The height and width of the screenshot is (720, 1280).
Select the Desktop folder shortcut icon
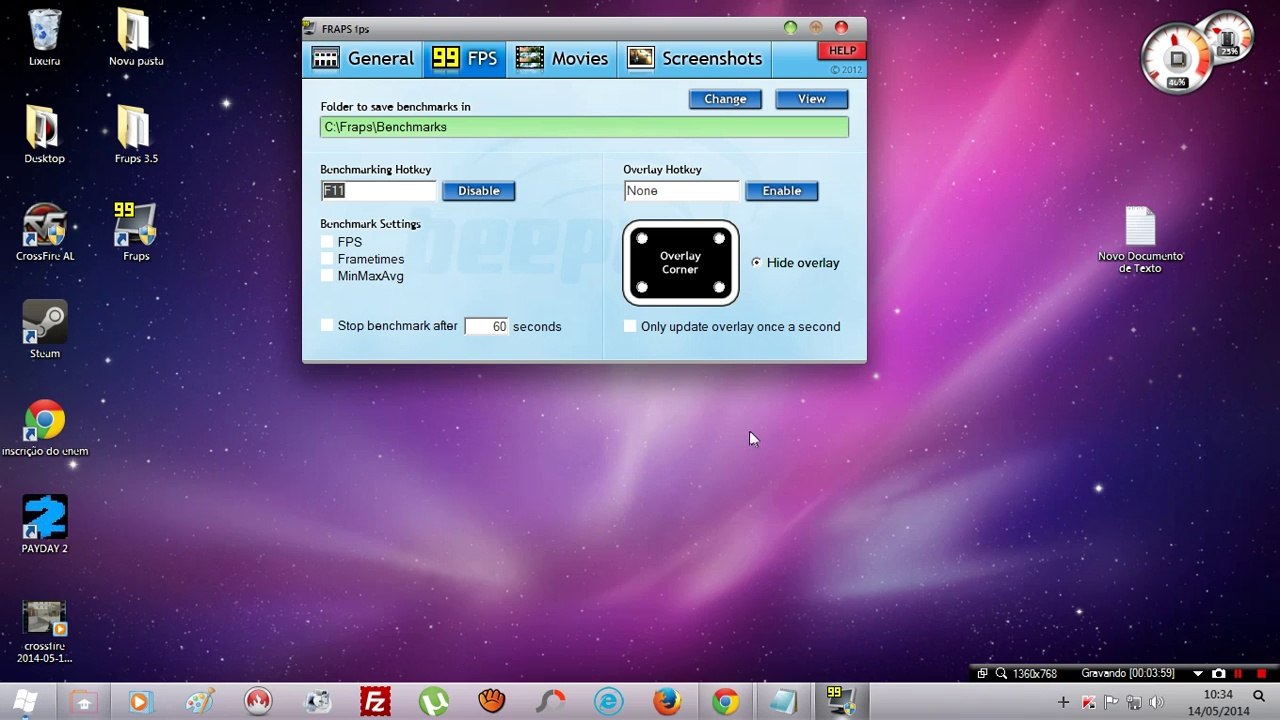[x=44, y=134]
